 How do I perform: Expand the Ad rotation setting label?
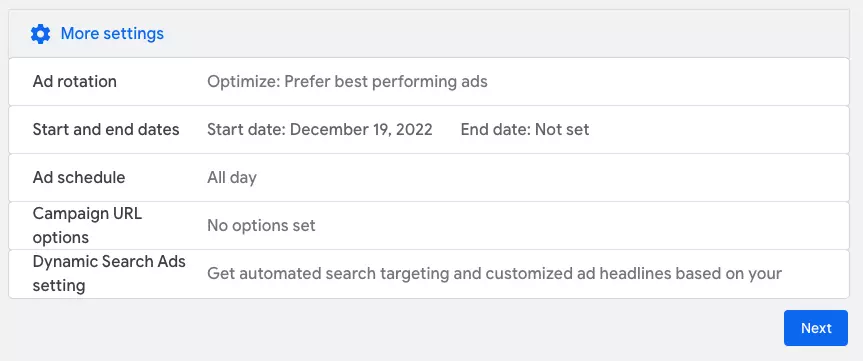click(x=75, y=81)
